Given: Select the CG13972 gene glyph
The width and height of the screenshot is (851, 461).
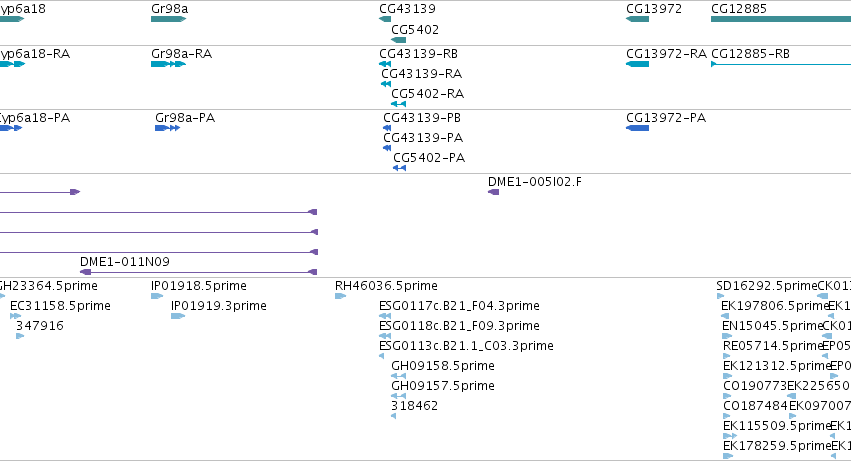Looking at the screenshot, I should coord(637,19).
